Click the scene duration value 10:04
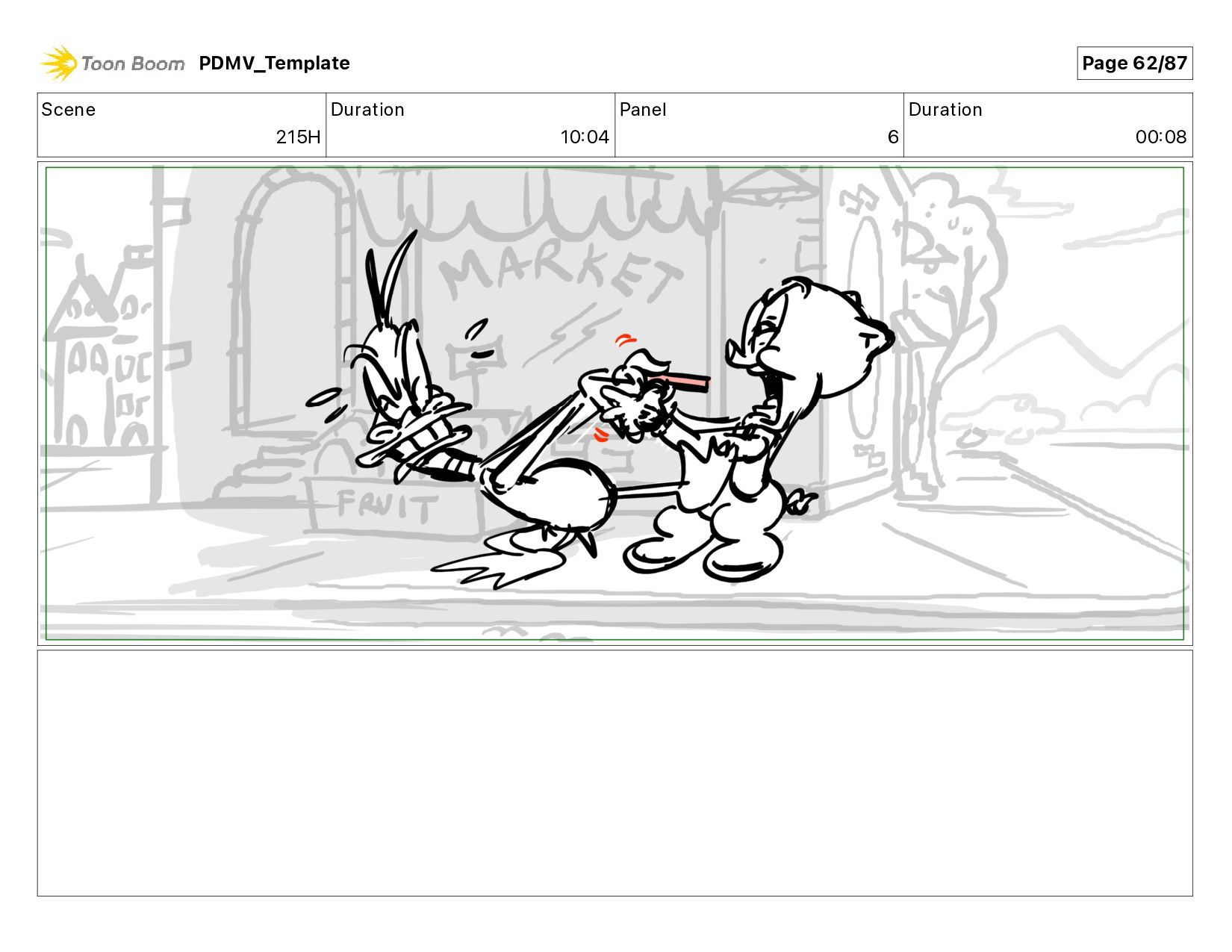This screenshot has width=1232, height=952. [x=585, y=137]
